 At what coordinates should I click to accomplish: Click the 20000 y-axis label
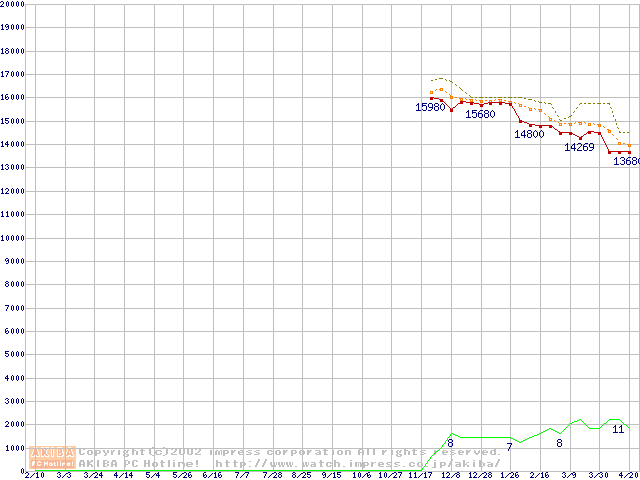tap(12, 4)
